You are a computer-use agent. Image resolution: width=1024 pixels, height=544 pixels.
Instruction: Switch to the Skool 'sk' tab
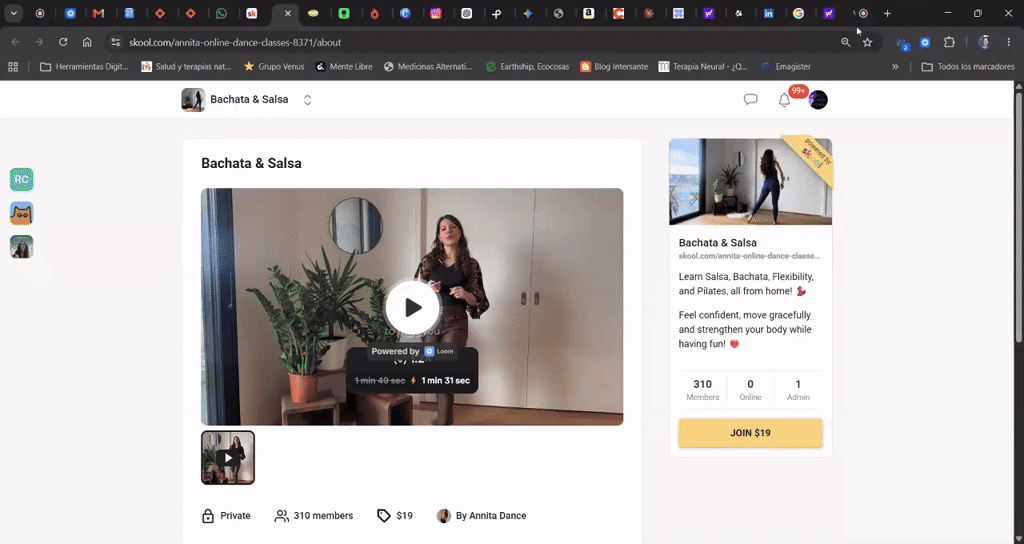tap(251, 13)
